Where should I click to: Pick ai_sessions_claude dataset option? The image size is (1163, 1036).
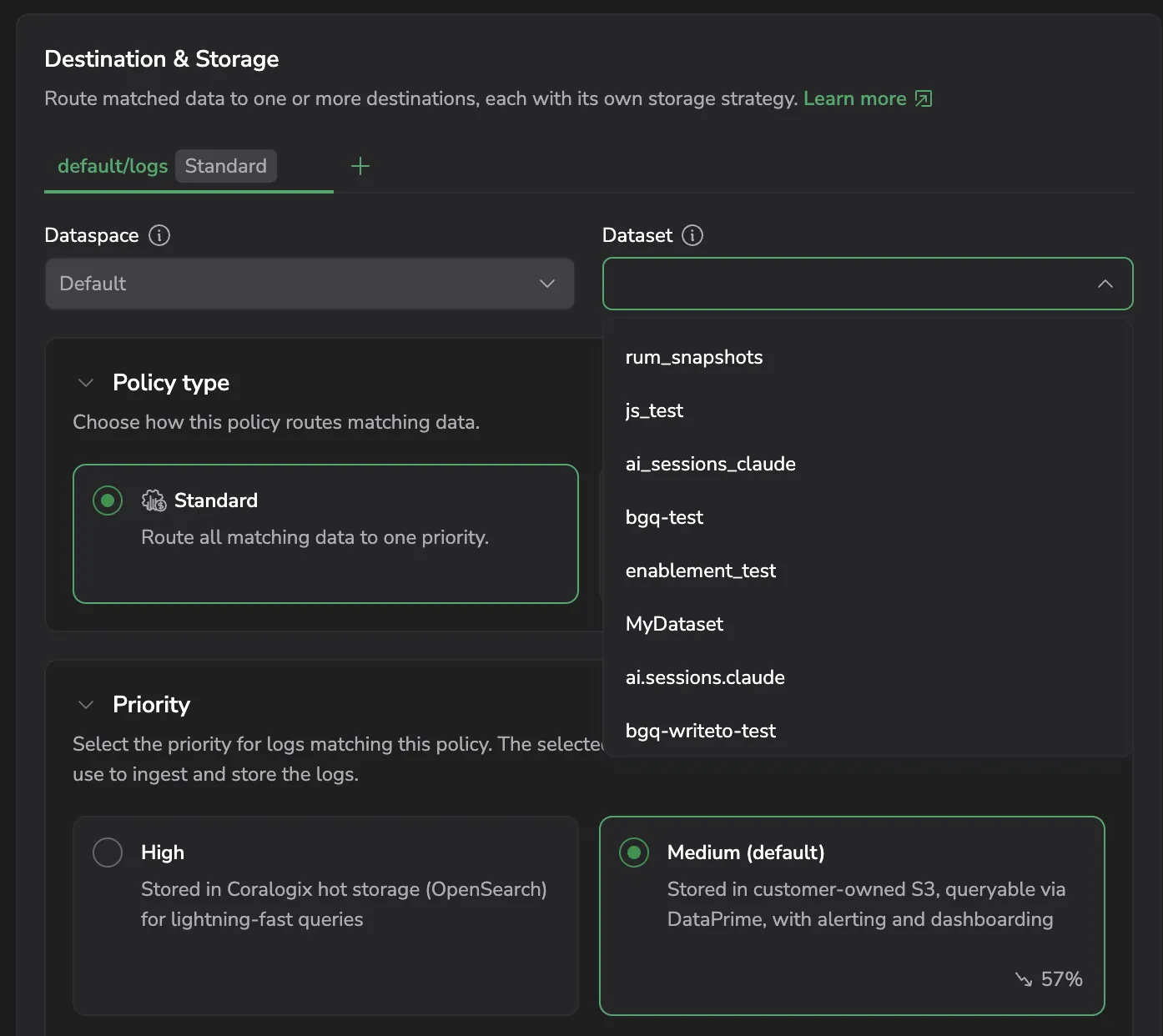point(868,464)
